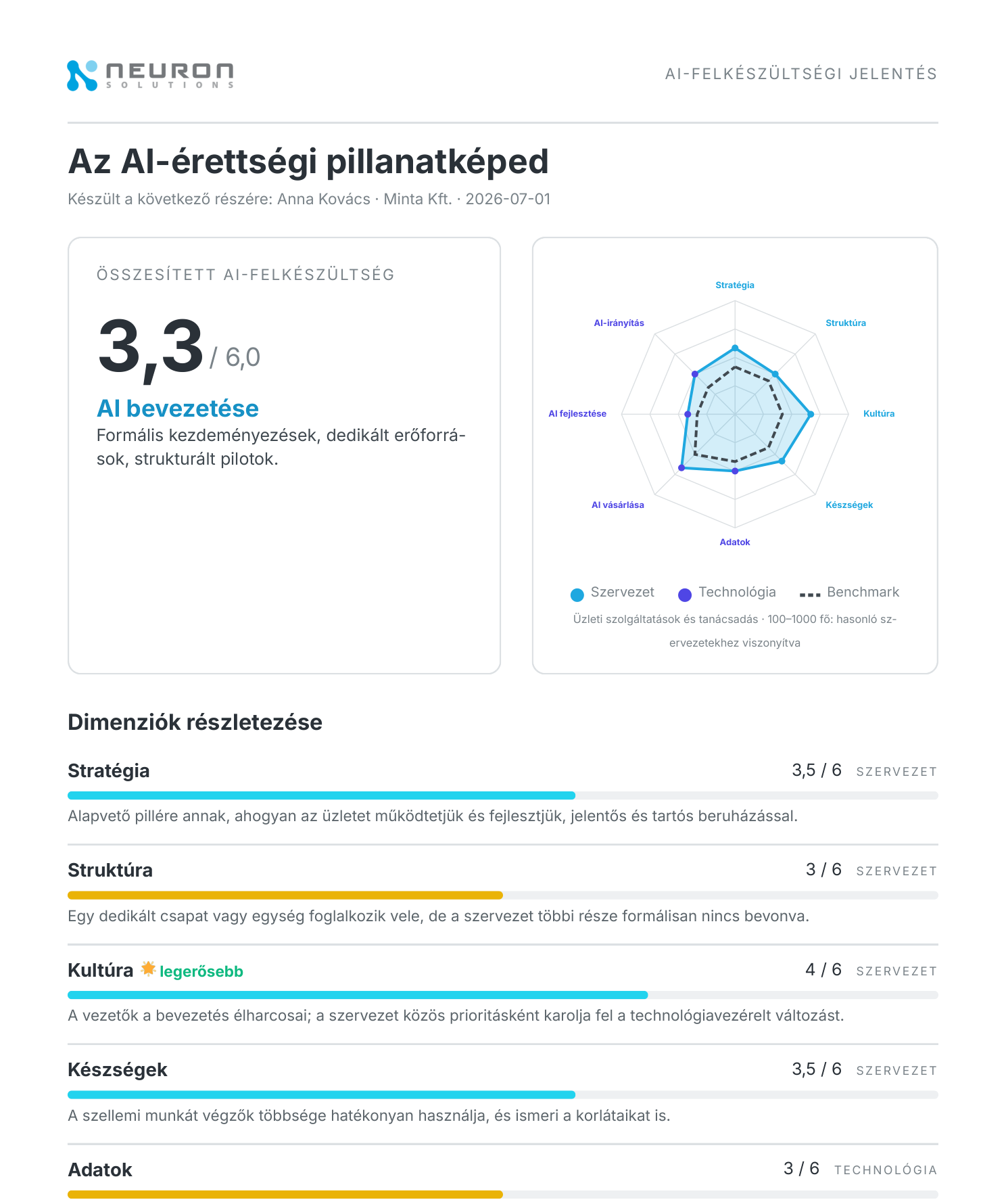Click the Adatok radar axis label
This screenshot has width=1006, height=1204.
tap(735, 542)
